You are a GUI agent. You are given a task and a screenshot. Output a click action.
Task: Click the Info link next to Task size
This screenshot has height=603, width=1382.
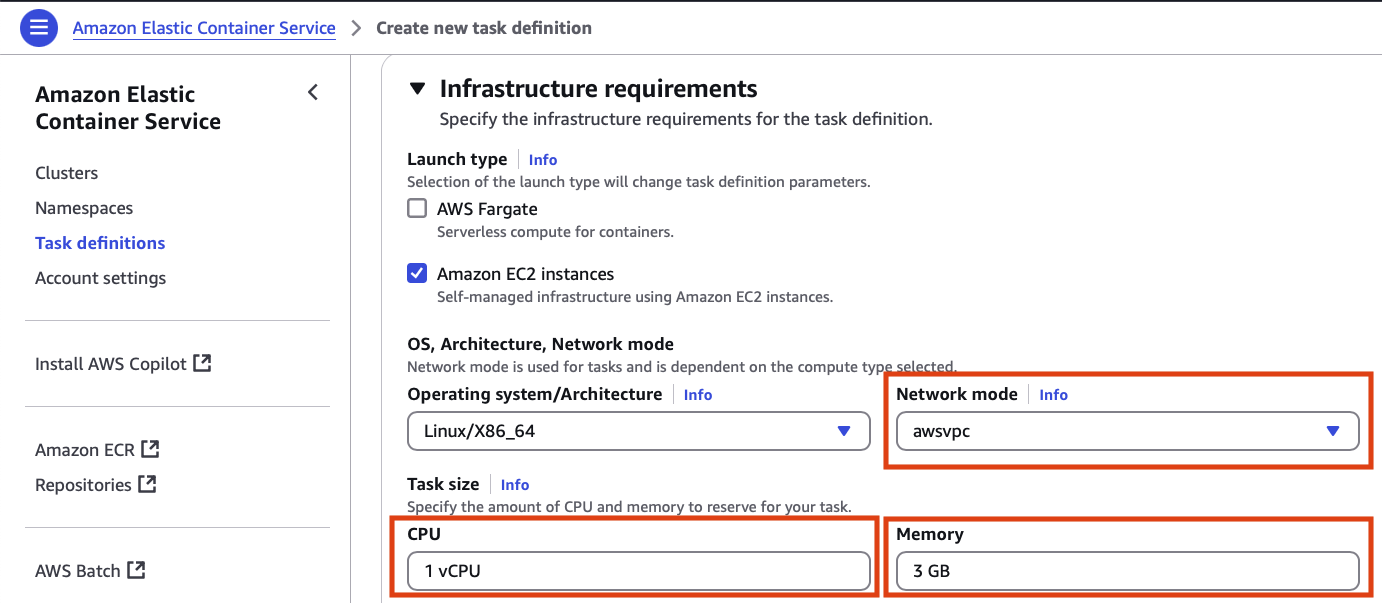(515, 485)
